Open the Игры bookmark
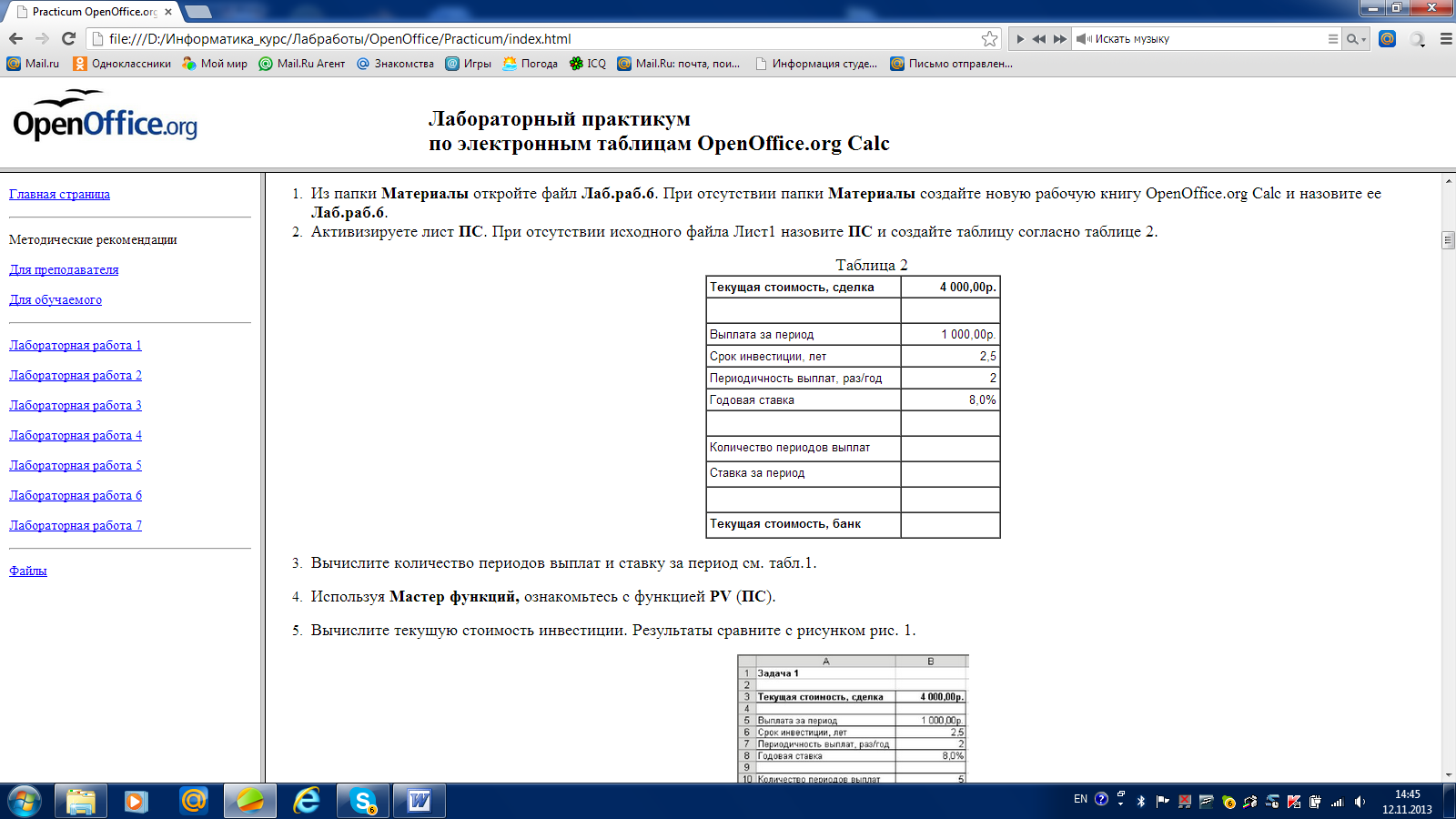The image size is (1456, 819). click(468, 64)
